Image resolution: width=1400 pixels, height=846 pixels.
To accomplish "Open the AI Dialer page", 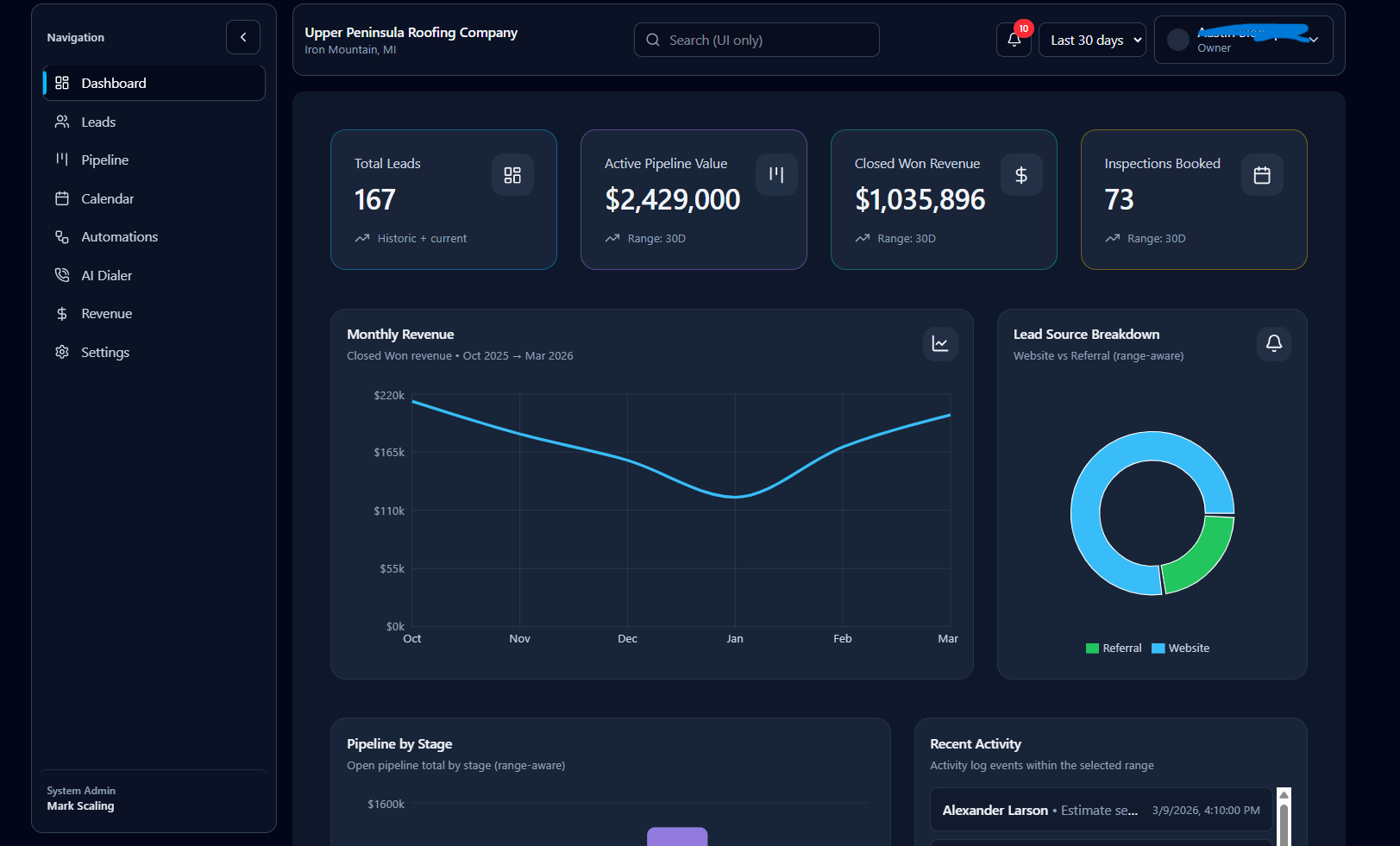I will [154, 275].
